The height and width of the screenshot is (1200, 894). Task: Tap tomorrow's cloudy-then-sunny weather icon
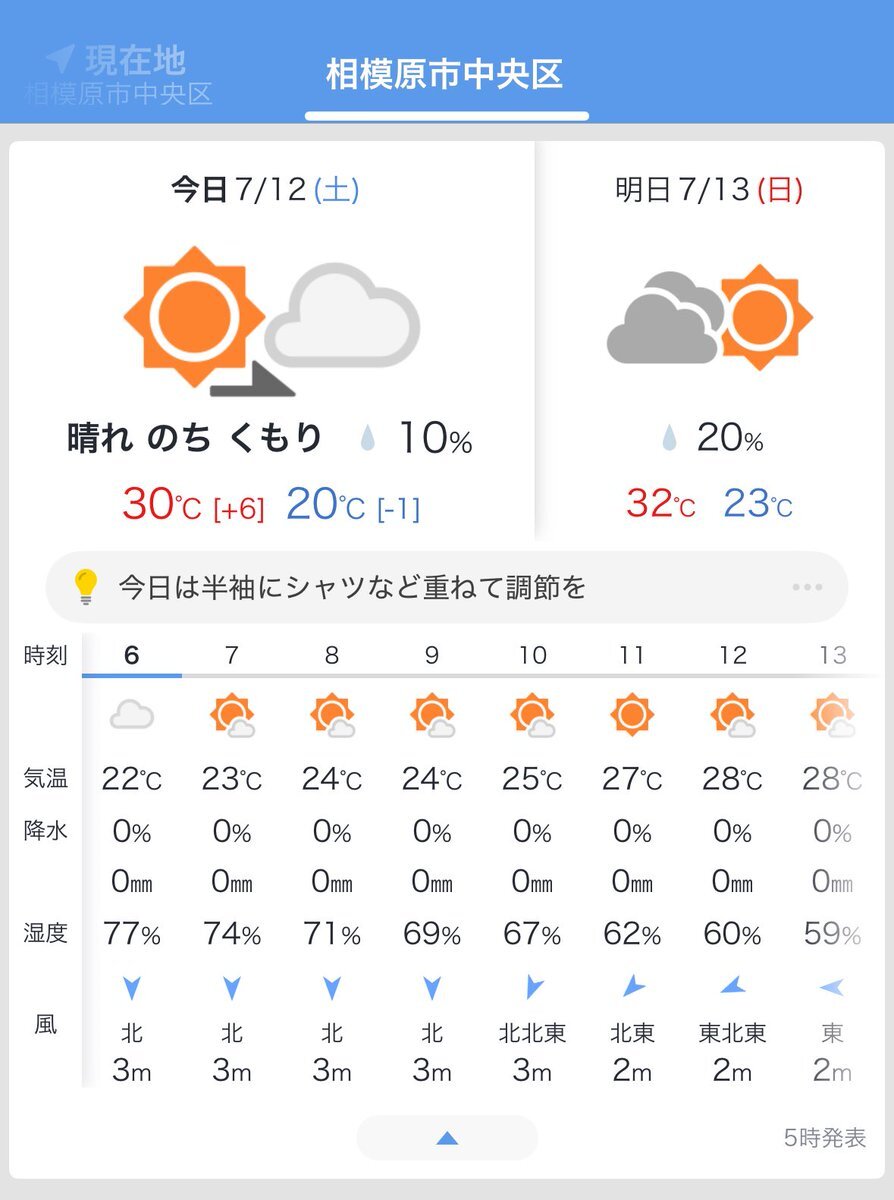[710, 318]
